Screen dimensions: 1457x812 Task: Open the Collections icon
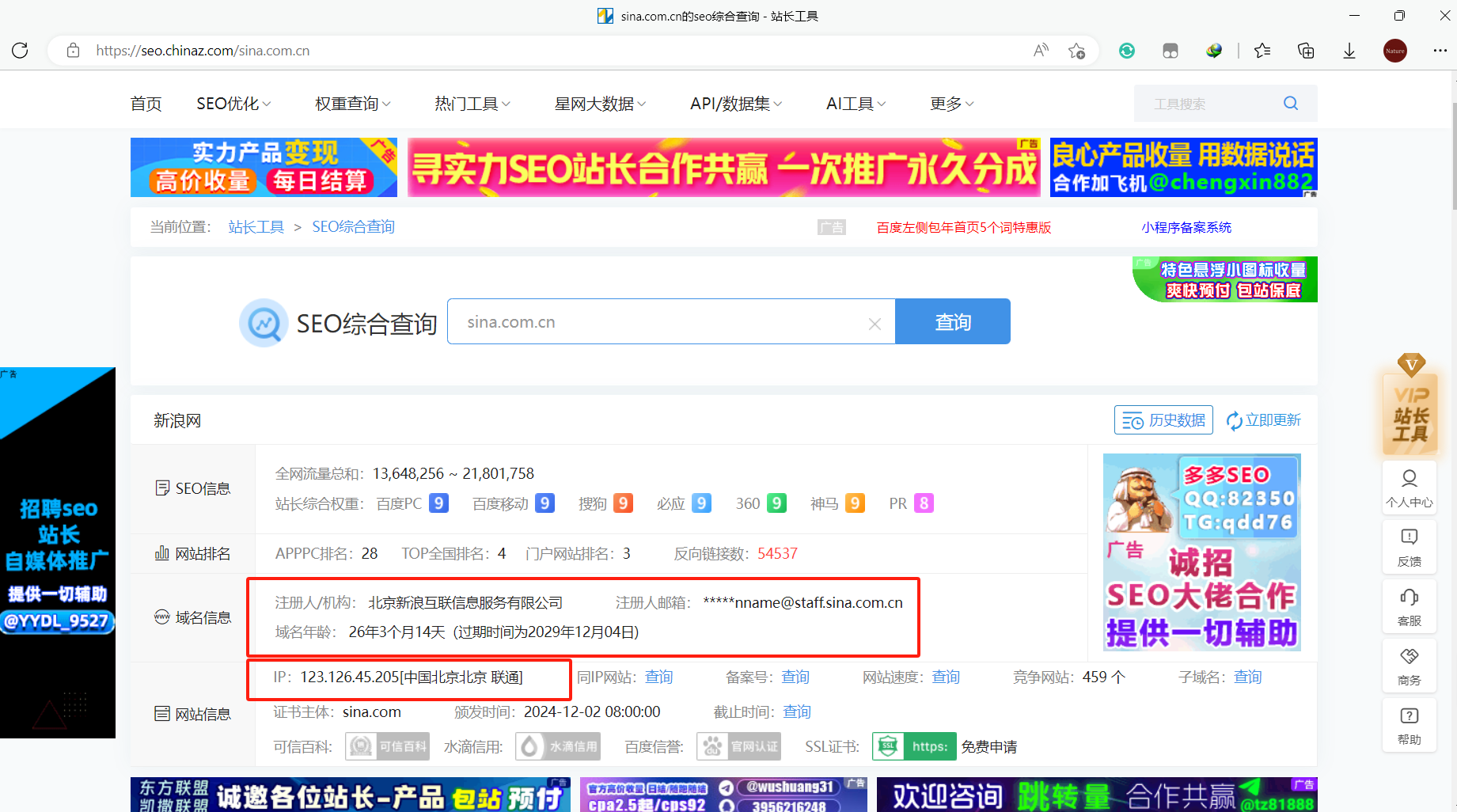[1306, 51]
